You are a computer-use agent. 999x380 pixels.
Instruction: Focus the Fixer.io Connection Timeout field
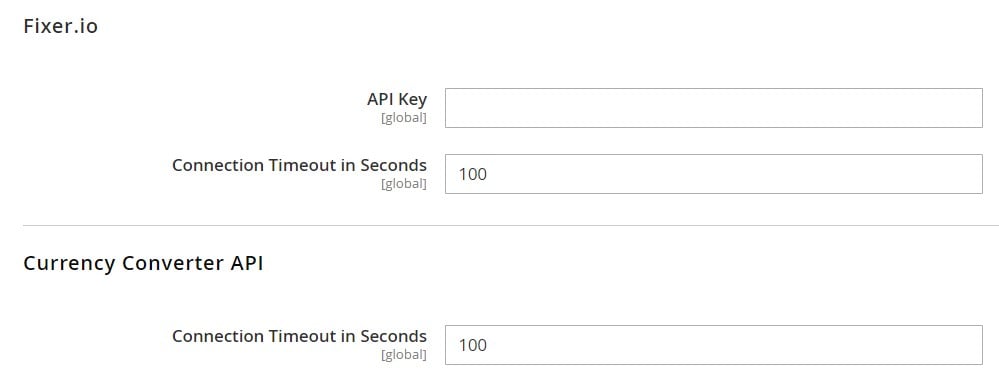[x=714, y=173]
